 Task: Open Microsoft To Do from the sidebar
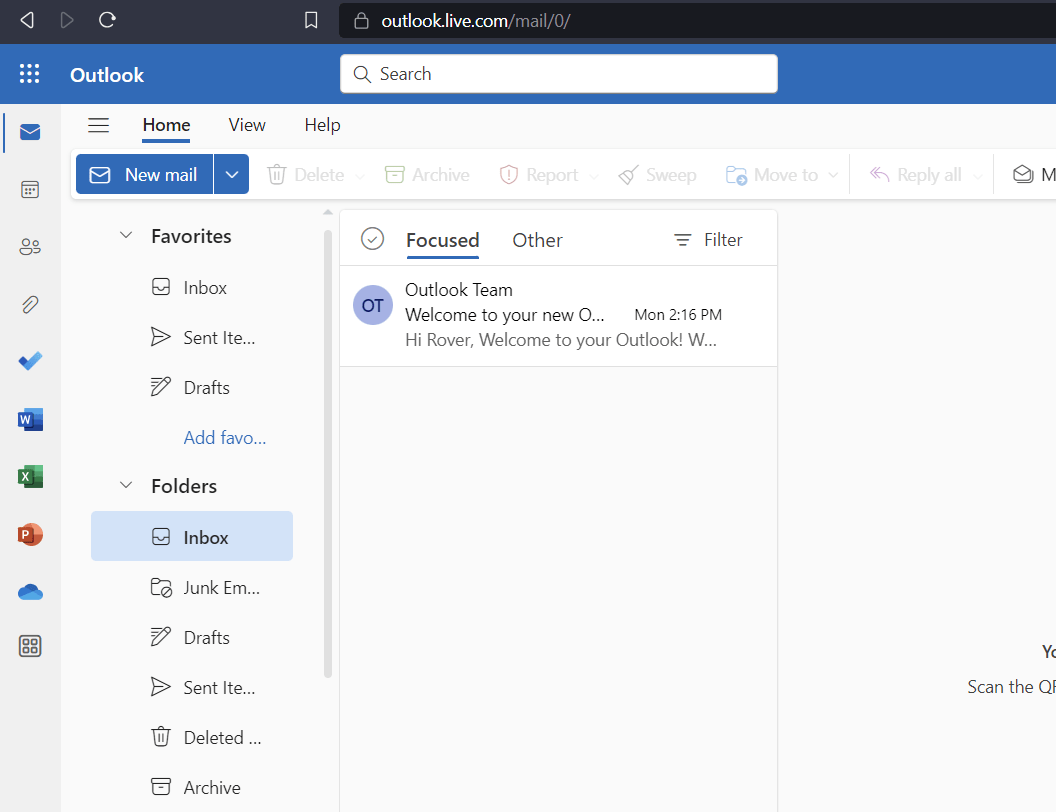tap(30, 361)
